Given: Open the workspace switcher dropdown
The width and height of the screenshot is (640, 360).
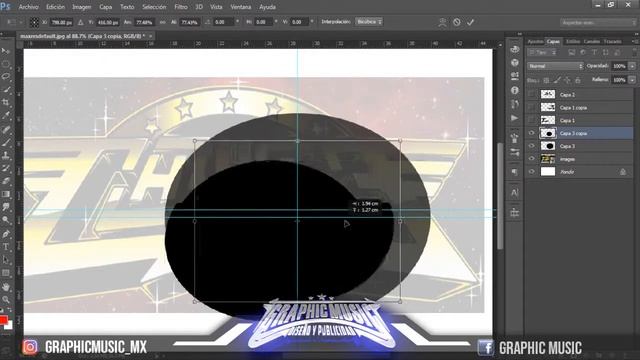Looking at the screenshot, I should click(598, 22).
